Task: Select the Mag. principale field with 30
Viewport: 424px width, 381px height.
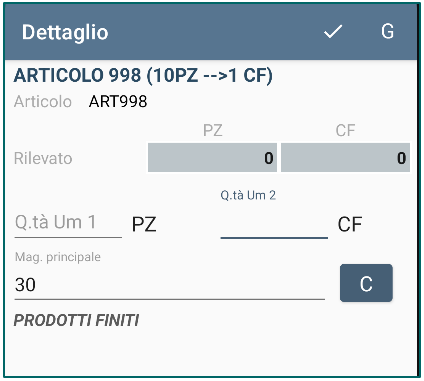Action: tap(170, 285)
